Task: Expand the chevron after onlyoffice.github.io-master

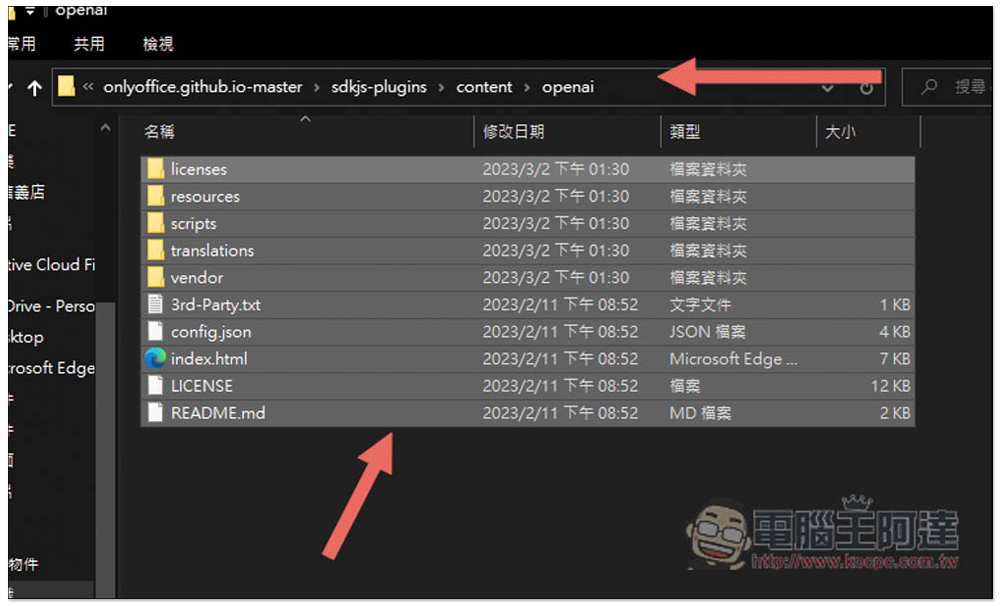Action: pos(316,87)
